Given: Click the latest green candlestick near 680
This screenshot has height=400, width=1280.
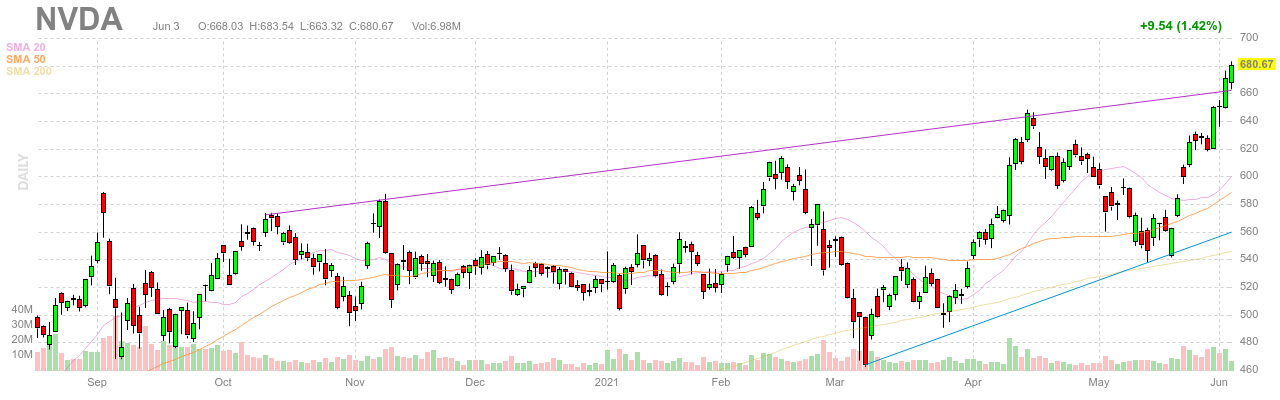Looking at the screenshot, I should 1232,73.
